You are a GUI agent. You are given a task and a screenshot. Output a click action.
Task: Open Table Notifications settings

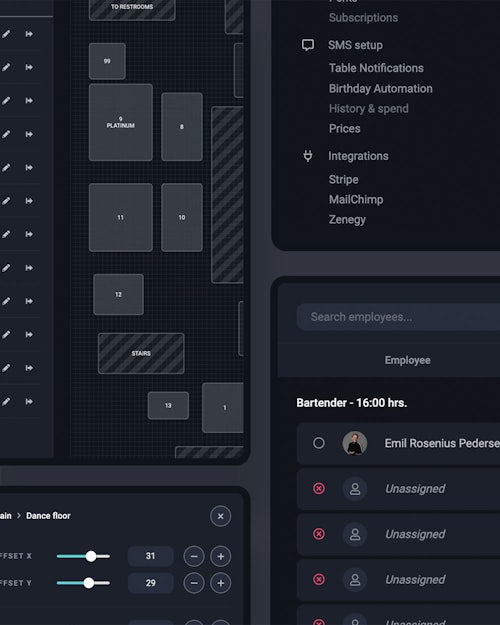point(376,68)
